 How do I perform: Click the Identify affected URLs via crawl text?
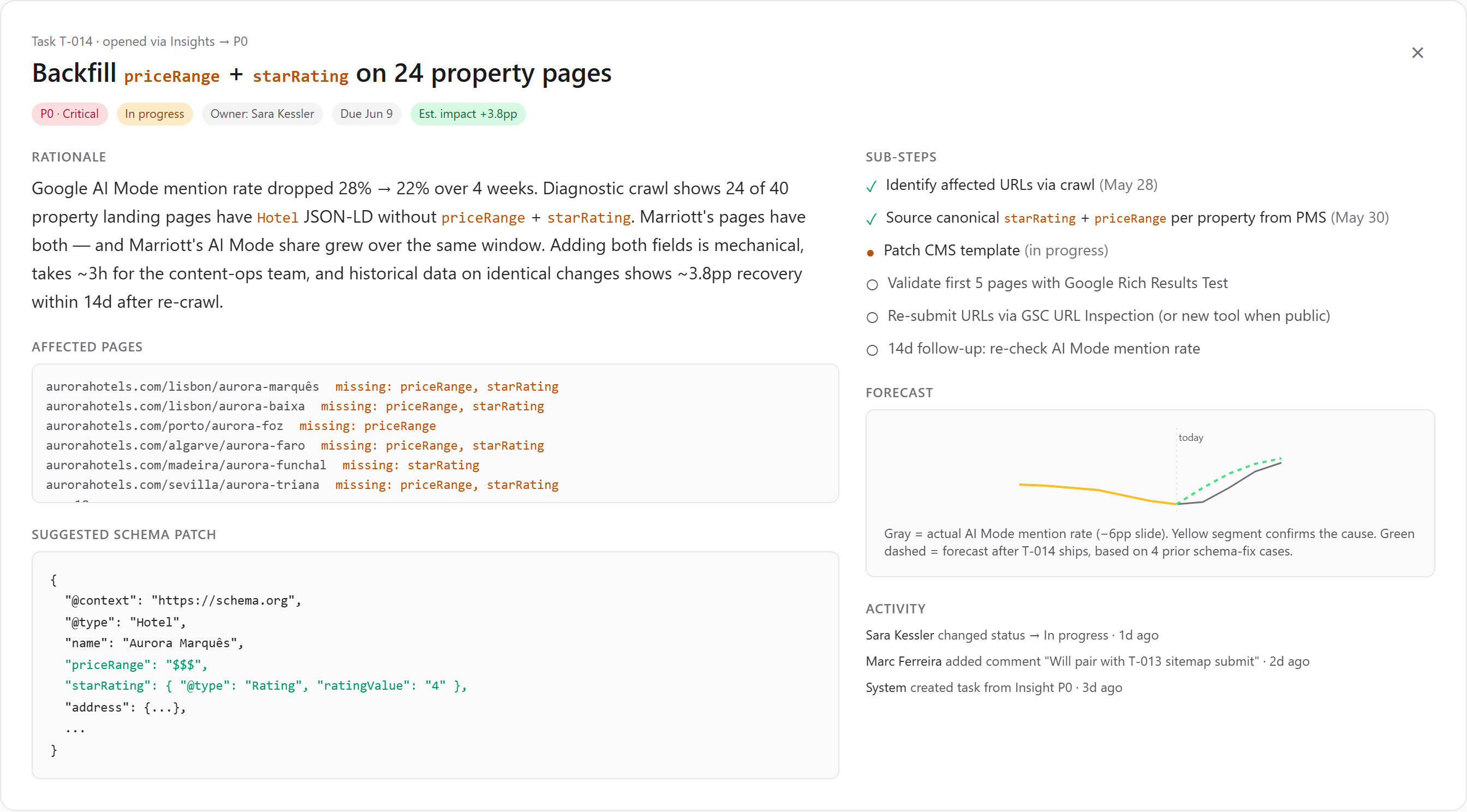(x=990, y=185)
